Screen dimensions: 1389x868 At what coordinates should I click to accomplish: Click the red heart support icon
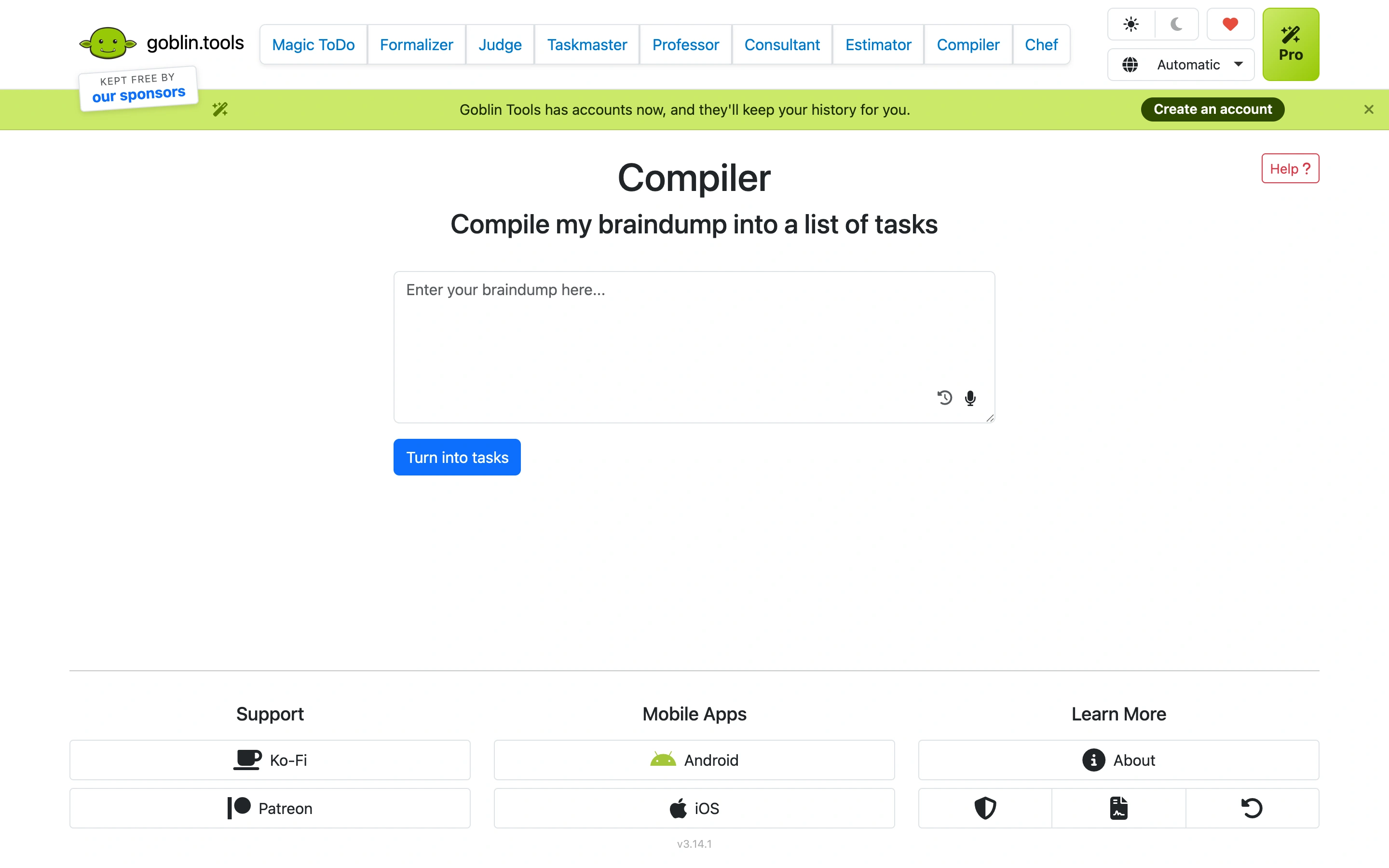[1230, 24]
